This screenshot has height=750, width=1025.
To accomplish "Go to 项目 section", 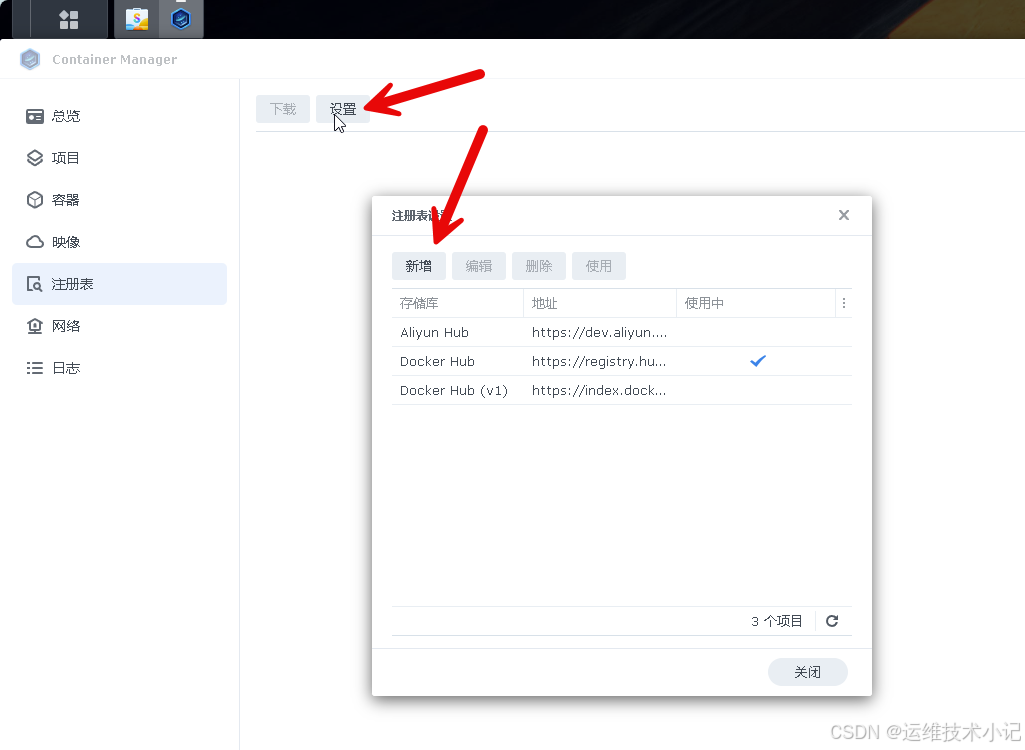I will (x=120, y=158).
